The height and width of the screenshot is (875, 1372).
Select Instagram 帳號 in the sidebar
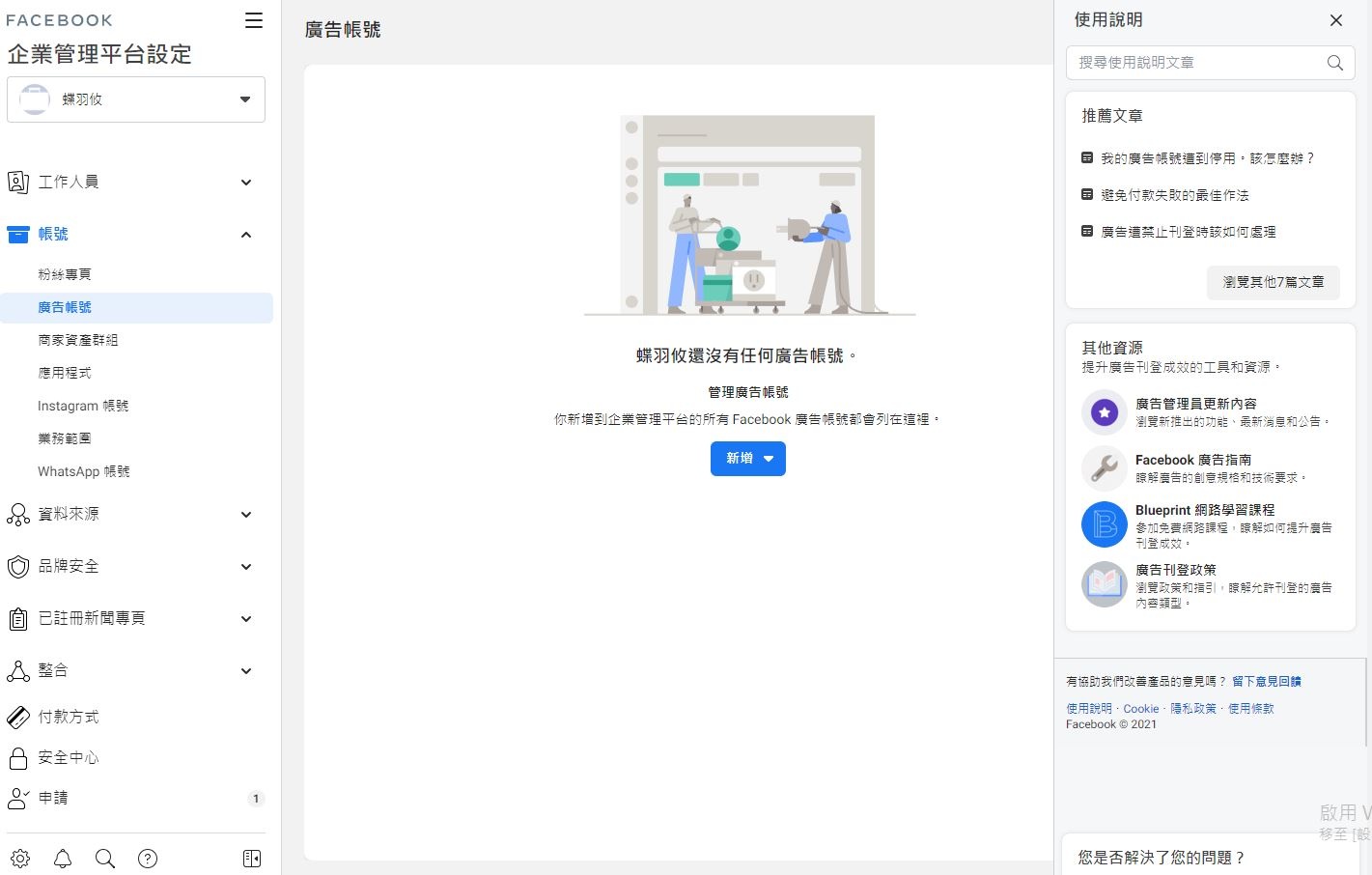[83, 406]
